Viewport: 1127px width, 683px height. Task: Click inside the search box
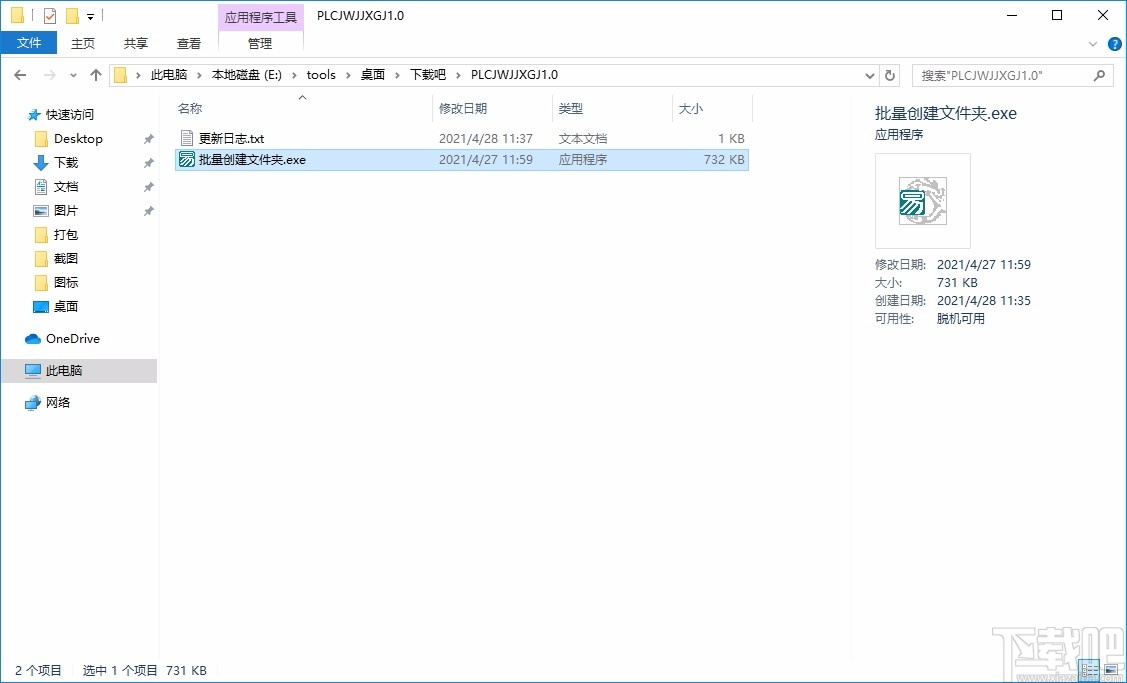point(1000,74)
